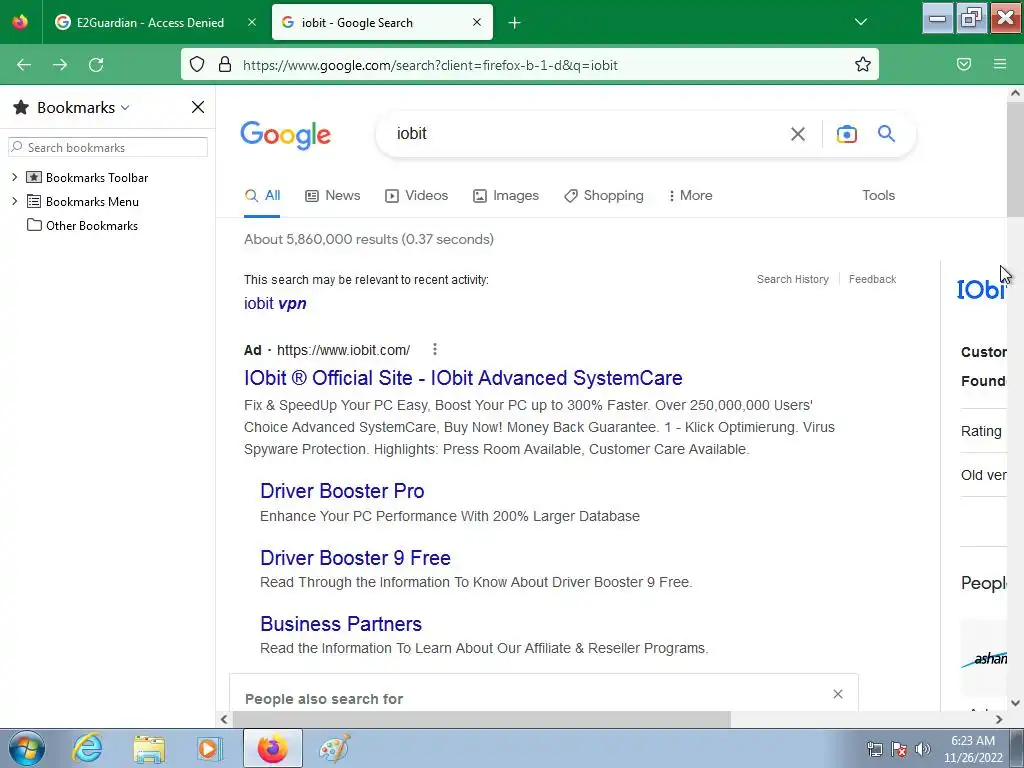The width and height of the screenshot is (1024, 768).
Task: Switch to the Videos tab
Action: [x=416, y=195]
